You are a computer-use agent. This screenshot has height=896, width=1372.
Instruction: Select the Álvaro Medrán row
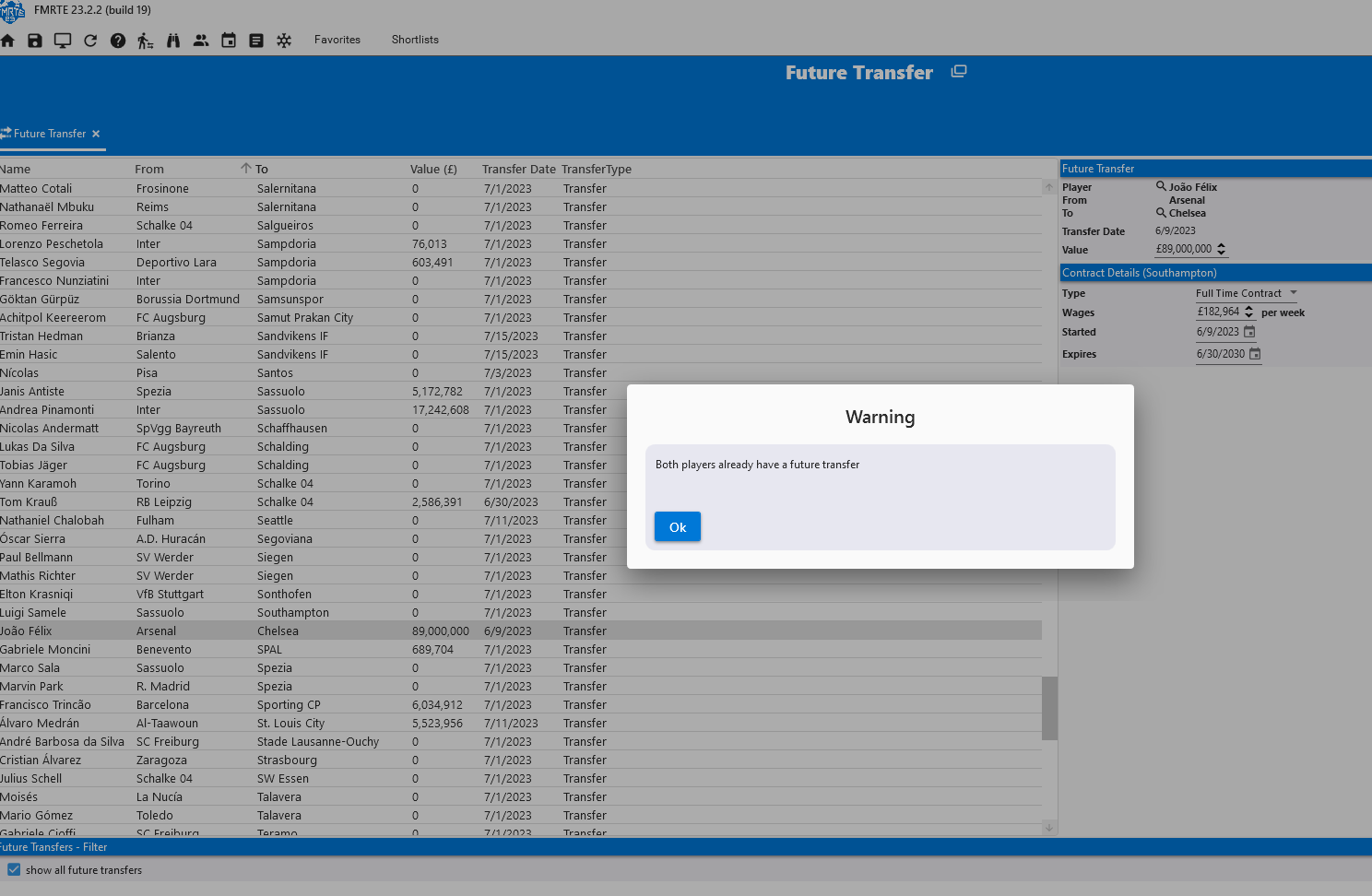(x=521, y=723)
